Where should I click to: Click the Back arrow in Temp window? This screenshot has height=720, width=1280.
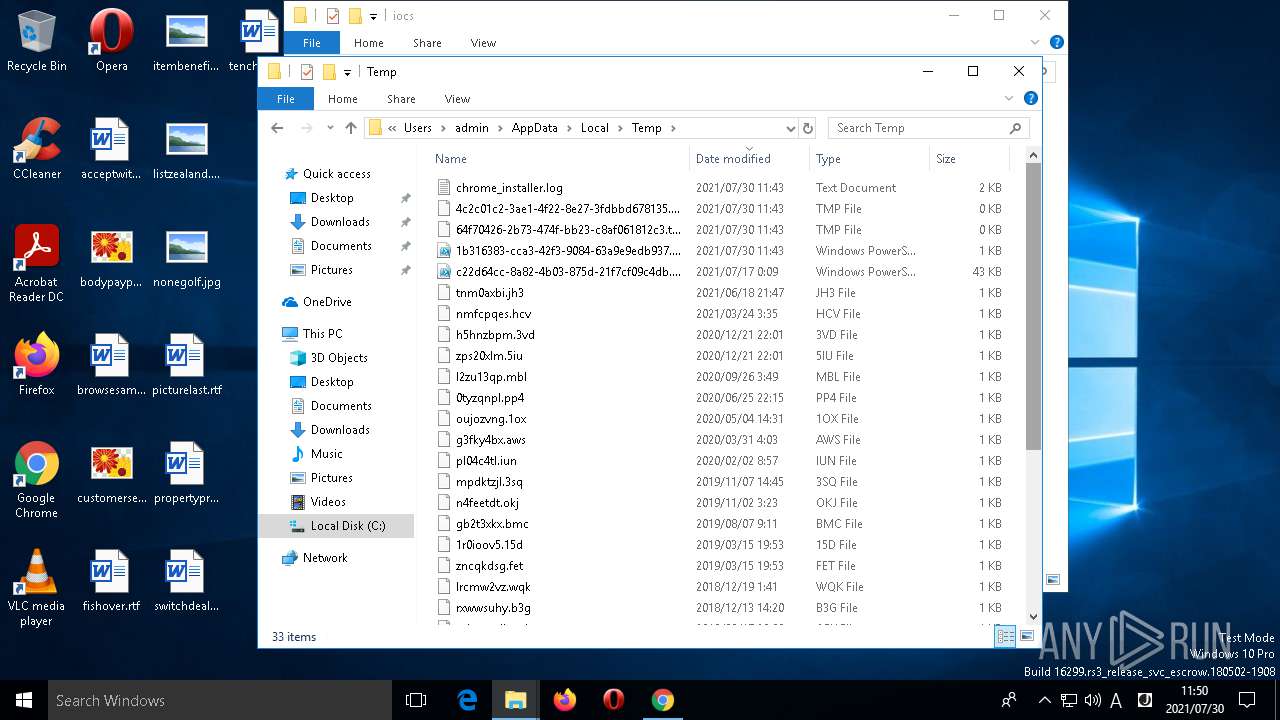tap(277, 128)
